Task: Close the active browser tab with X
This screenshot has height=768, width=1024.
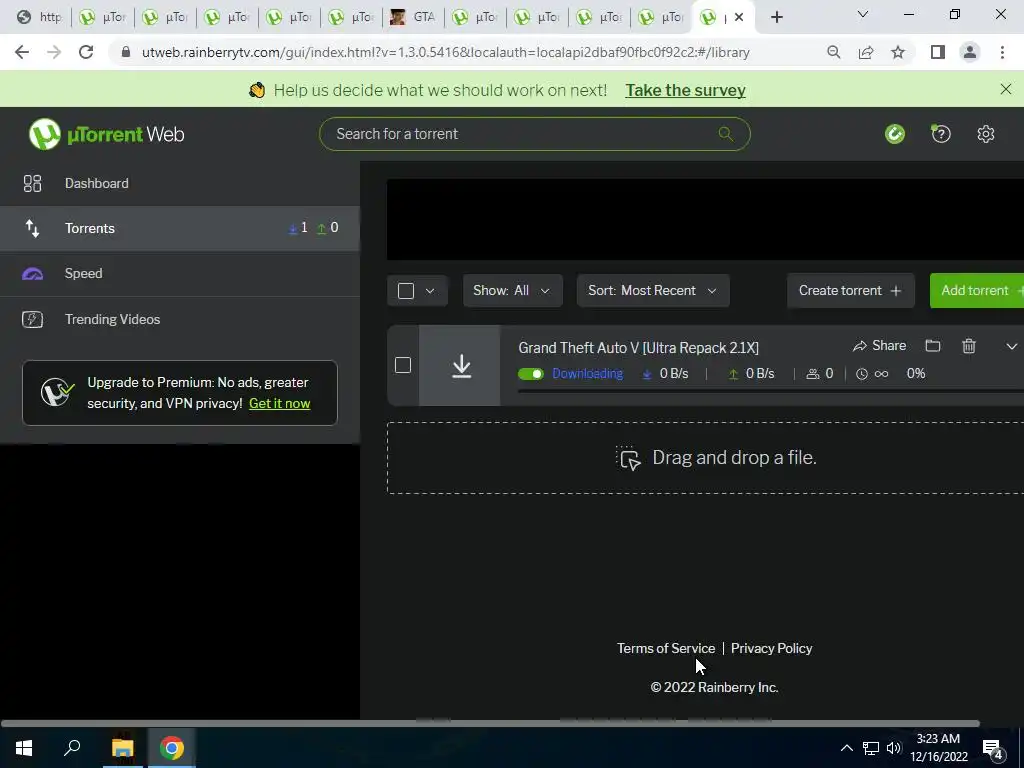Action: click(x=739, y=18)
